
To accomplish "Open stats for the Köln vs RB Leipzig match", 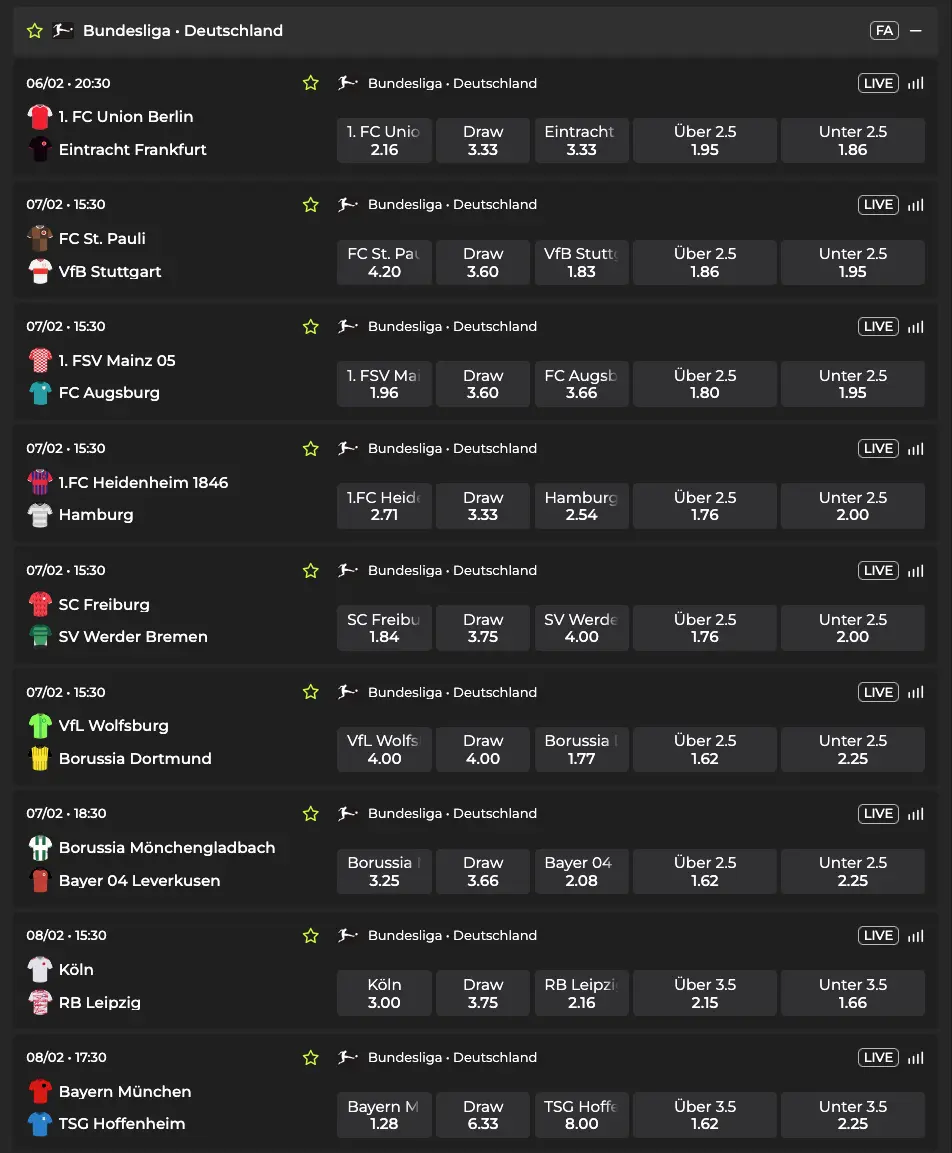I will coord(916,935).
